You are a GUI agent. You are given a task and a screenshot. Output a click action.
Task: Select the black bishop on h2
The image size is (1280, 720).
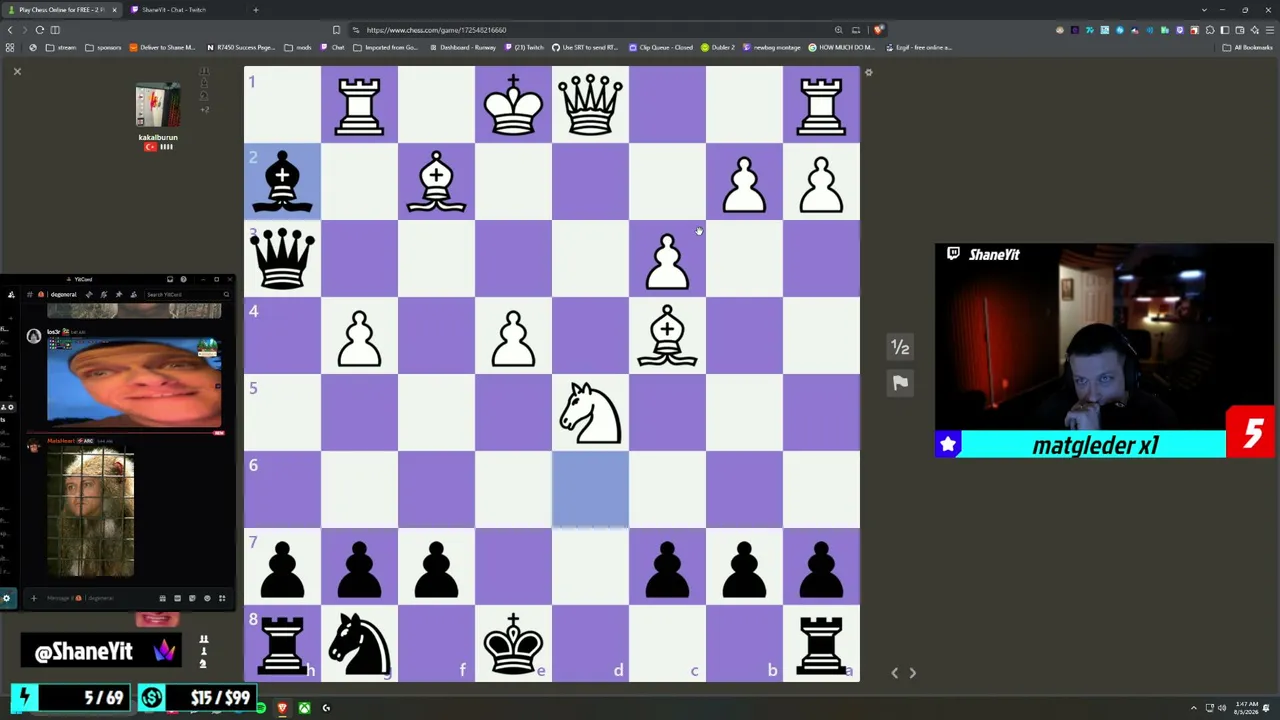[282, 181]
